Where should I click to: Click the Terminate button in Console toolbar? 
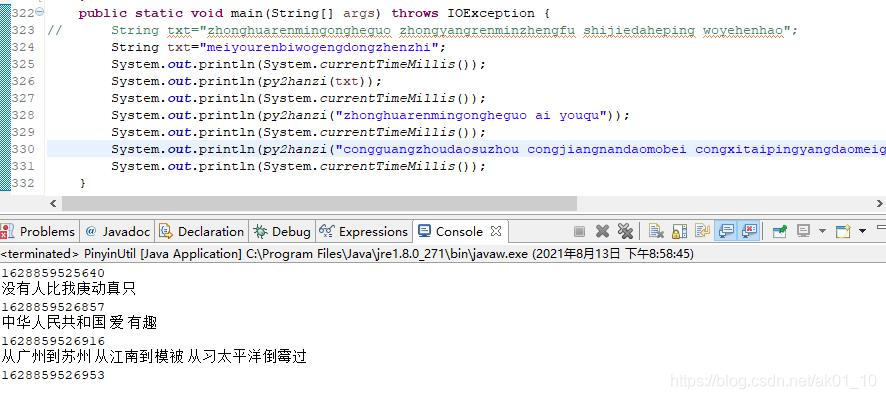(x=579, y=231)
